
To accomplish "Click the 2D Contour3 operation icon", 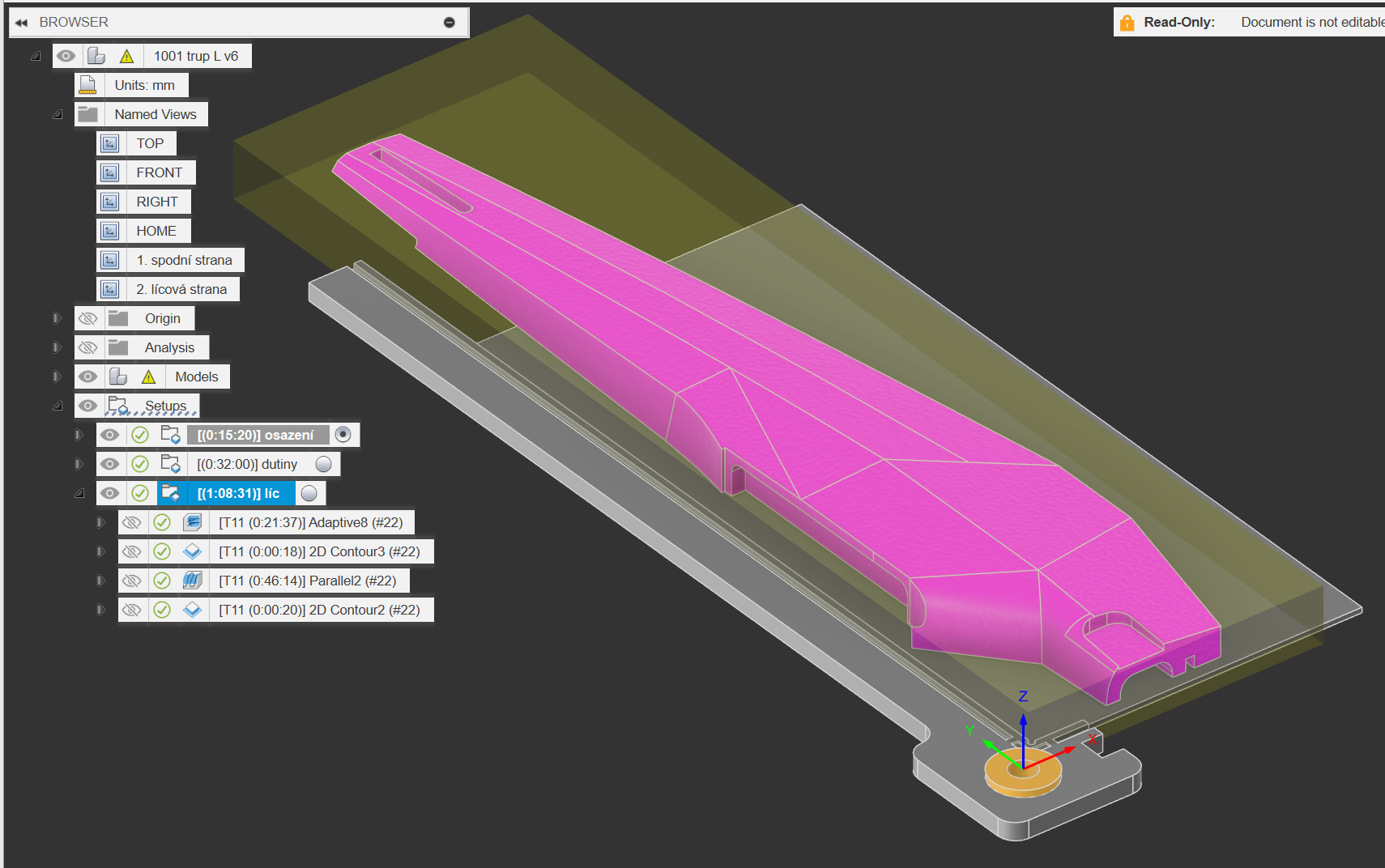I will [192, 551].
